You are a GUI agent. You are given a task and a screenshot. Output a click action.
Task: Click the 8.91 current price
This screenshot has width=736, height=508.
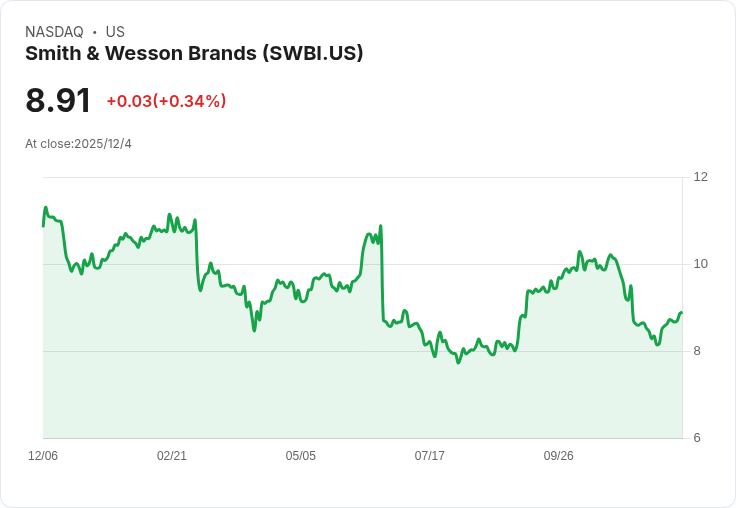tap(58, 100)
